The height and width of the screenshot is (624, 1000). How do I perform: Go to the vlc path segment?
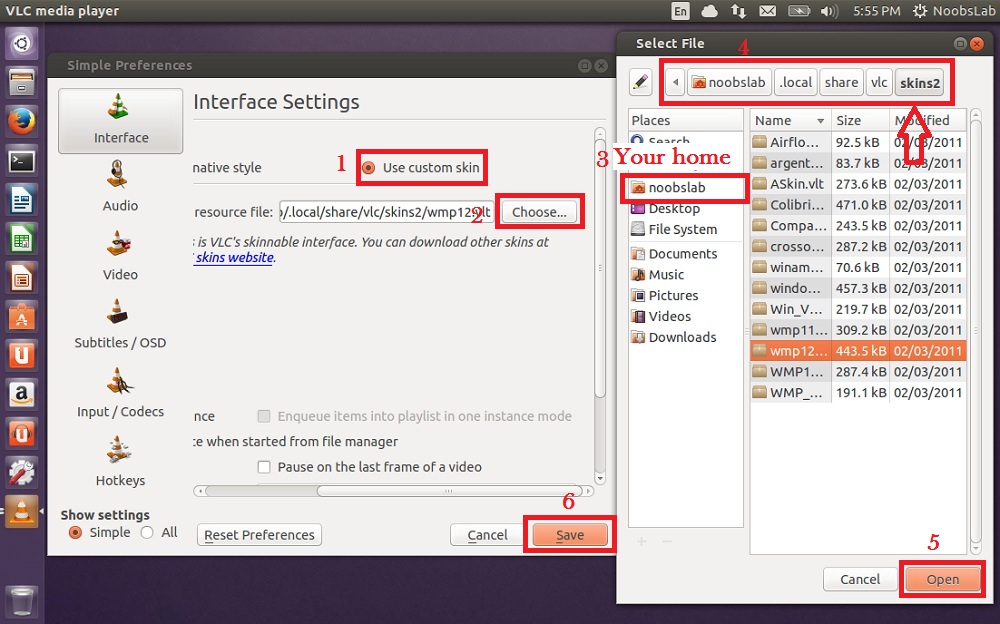[879, 82]
